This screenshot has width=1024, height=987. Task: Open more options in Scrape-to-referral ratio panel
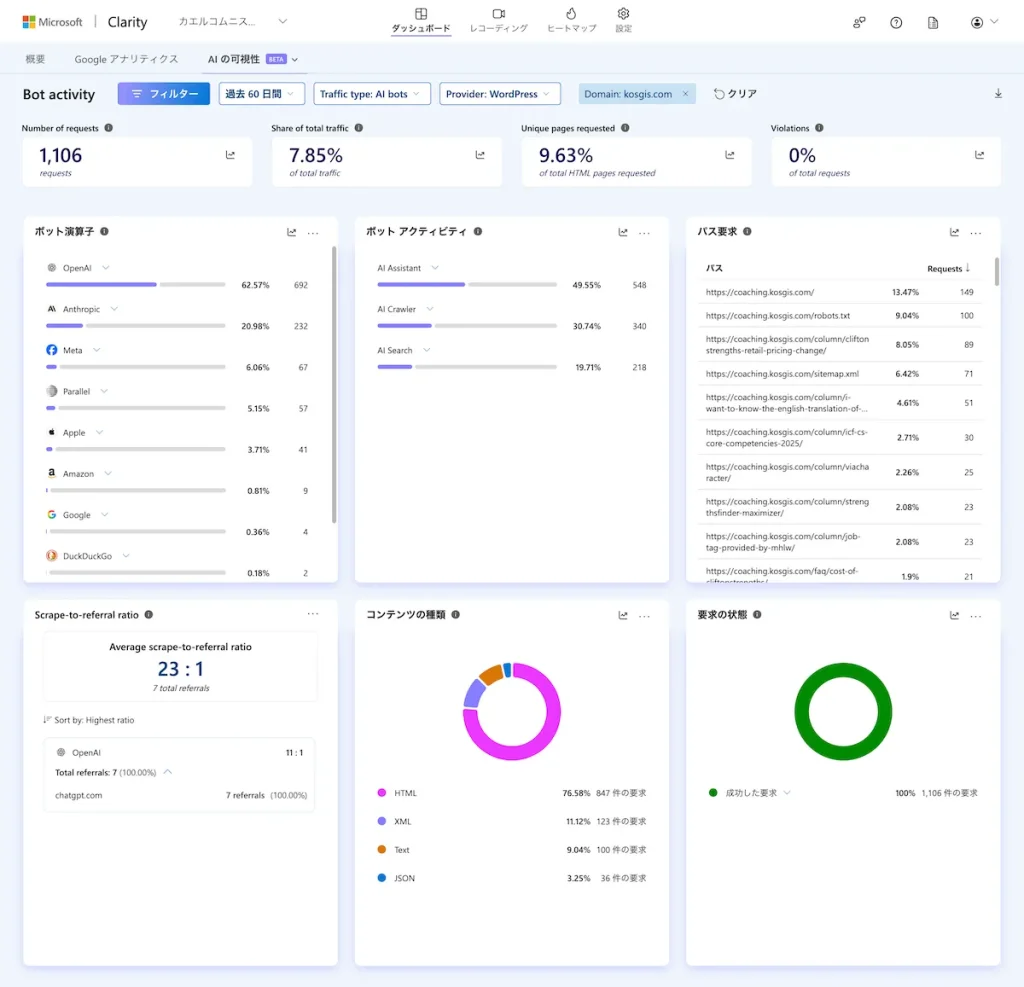pos(313,614)
